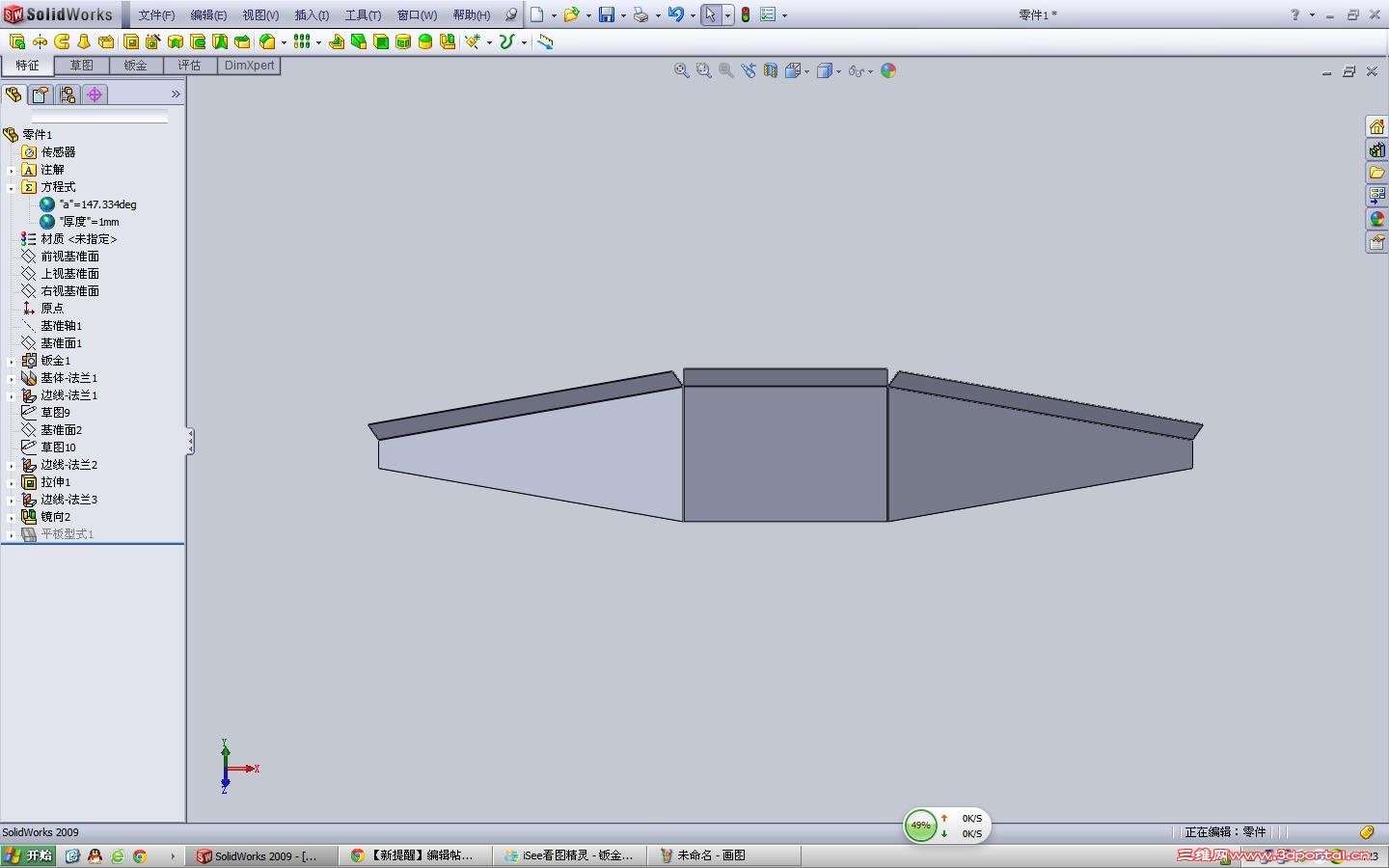Switch to the 草图 tab

(81, 66)
